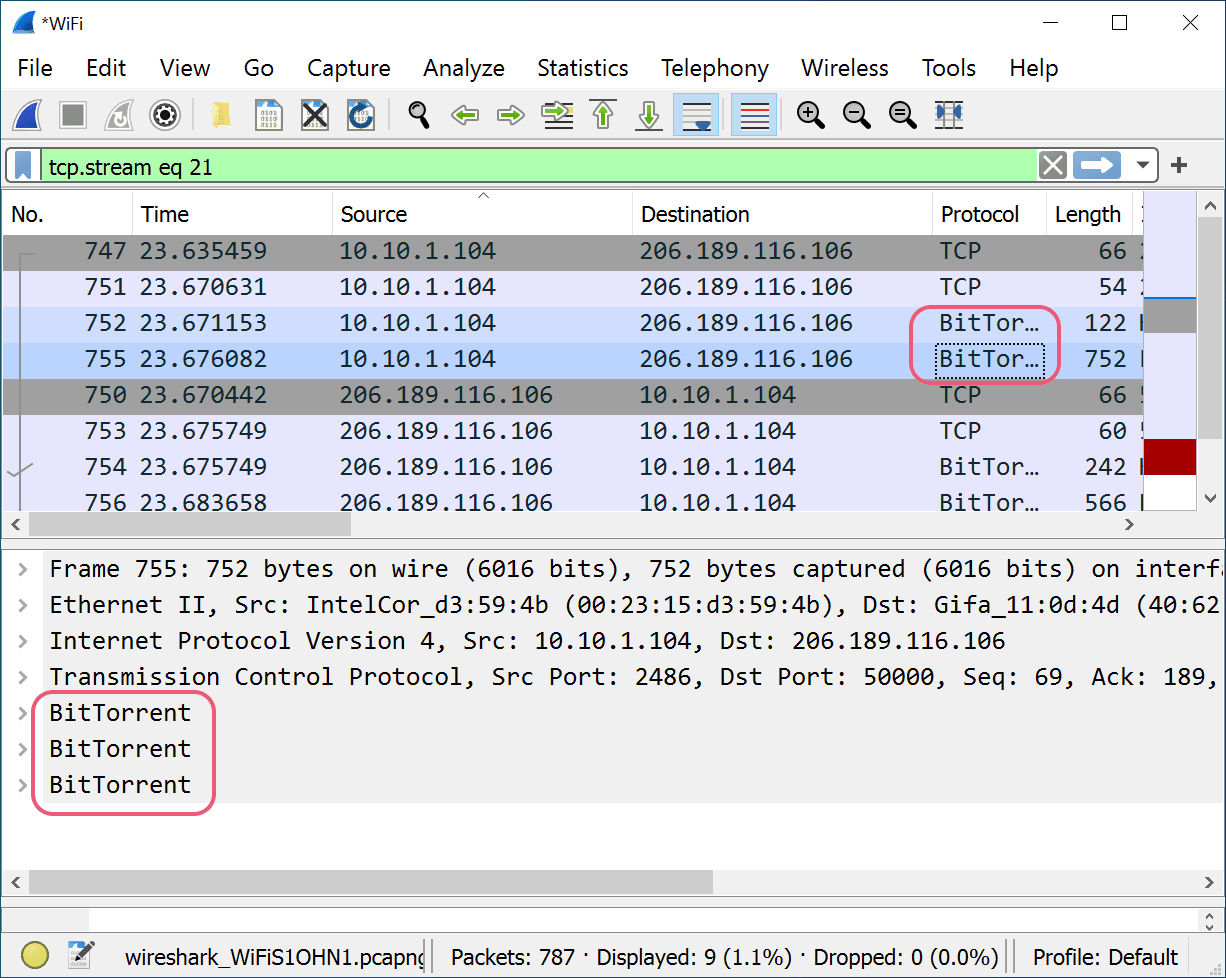
Task: Expand the Internet Protocol Version 4 section
Action: 24,640
